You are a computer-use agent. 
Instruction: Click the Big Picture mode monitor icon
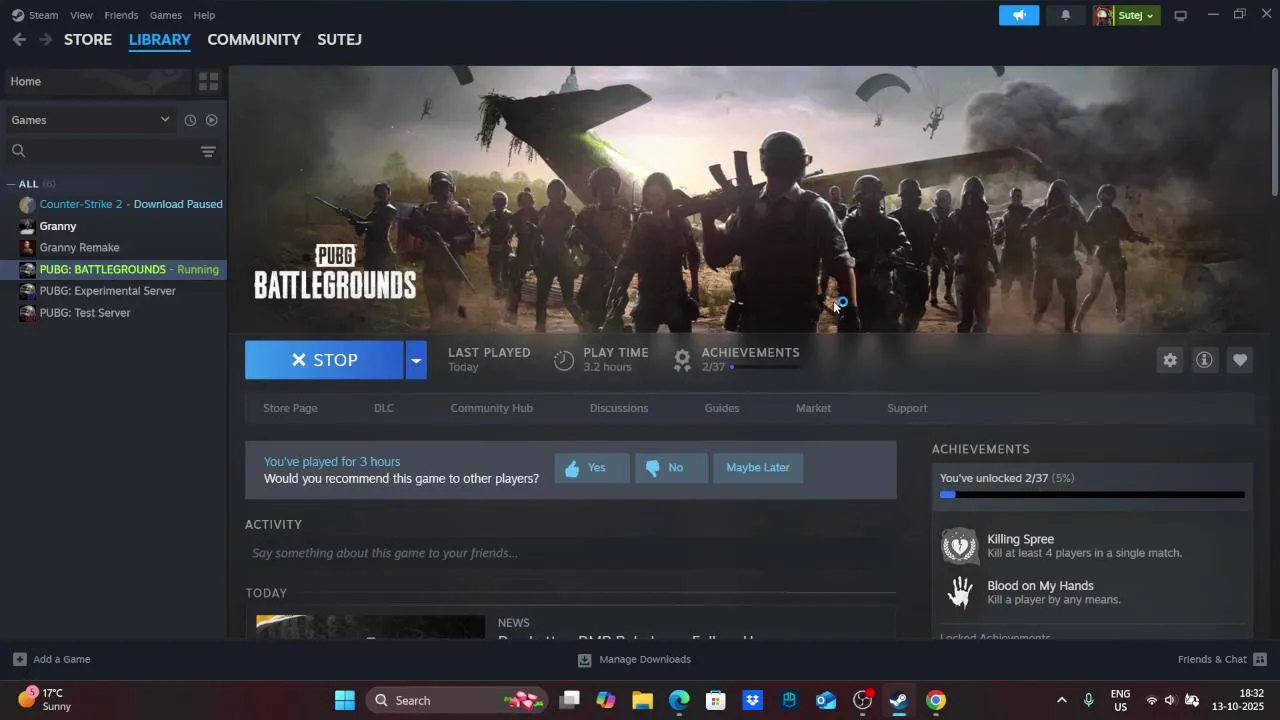pyautogui.click(x=1180, y=15)
